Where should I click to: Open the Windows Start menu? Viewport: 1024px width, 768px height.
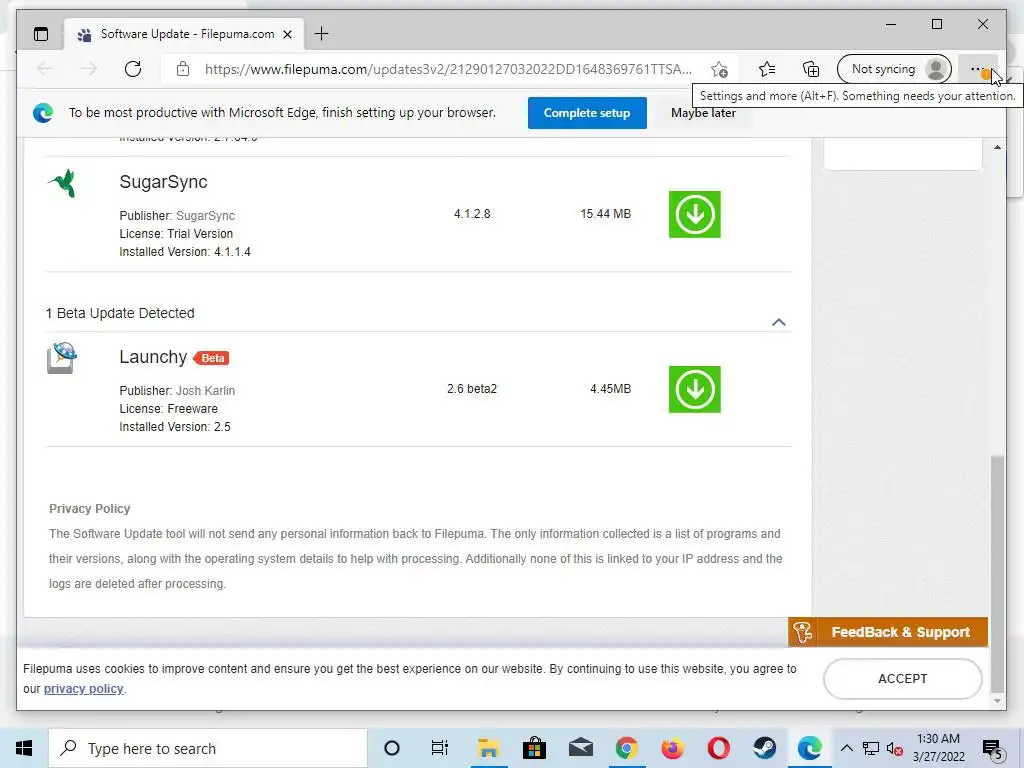click(x=24, y=748)
